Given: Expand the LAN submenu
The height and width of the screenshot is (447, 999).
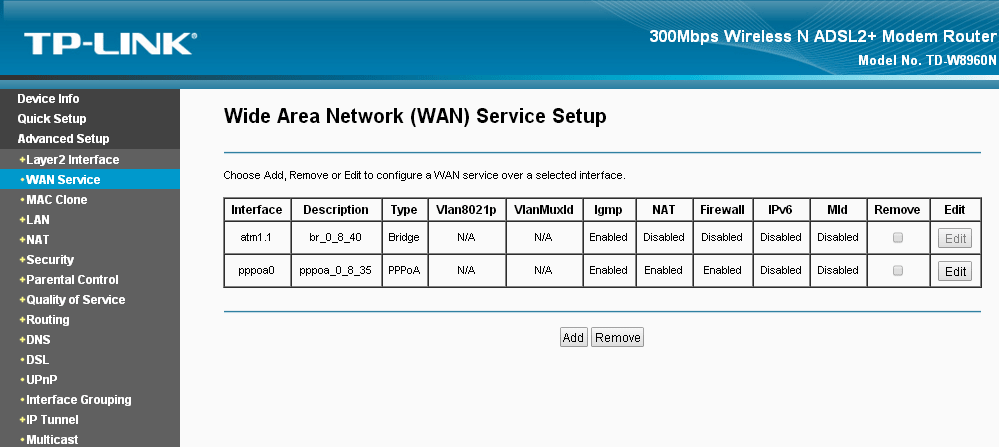Looking at the screenshot, I should [38, 220].
